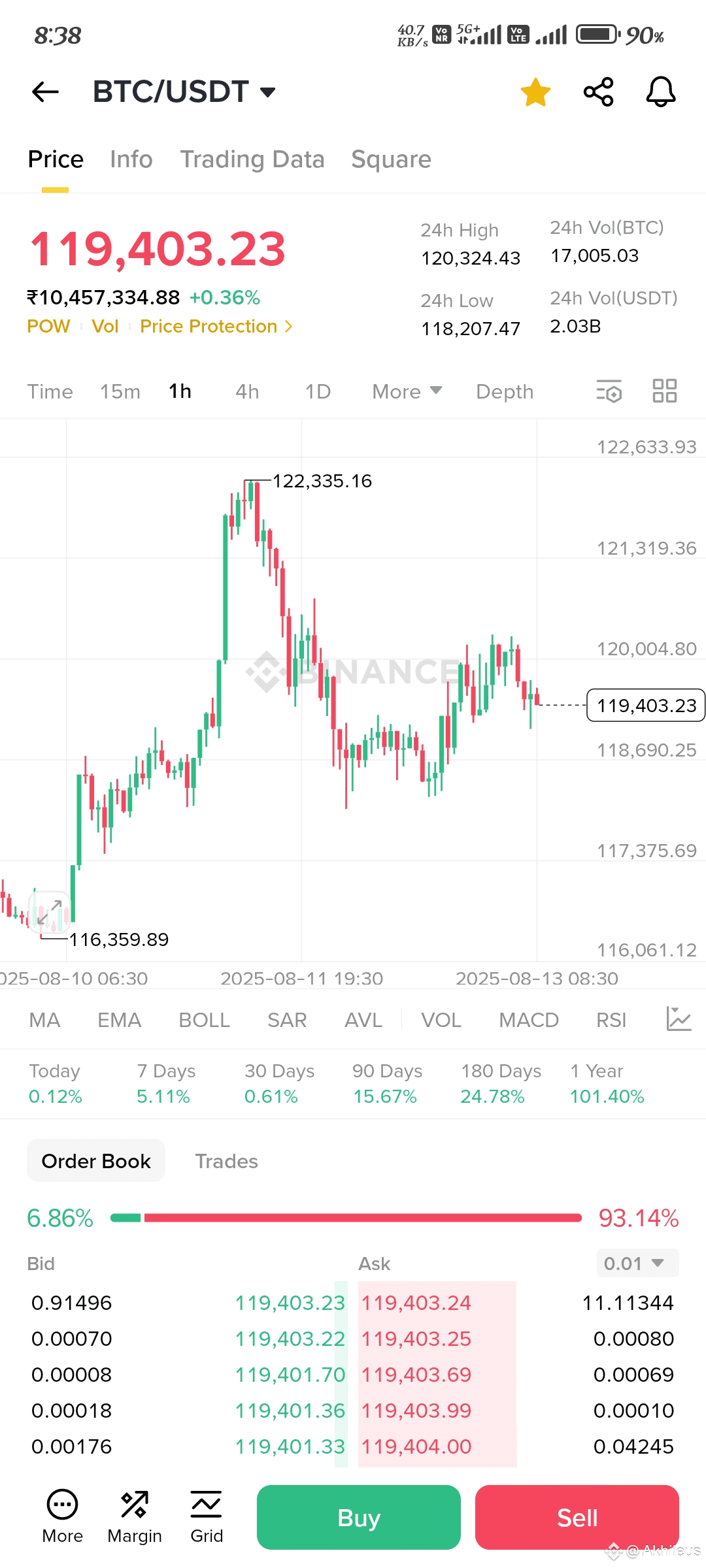
Task: Open Margin trading icon
Action: coord(135,1516)
